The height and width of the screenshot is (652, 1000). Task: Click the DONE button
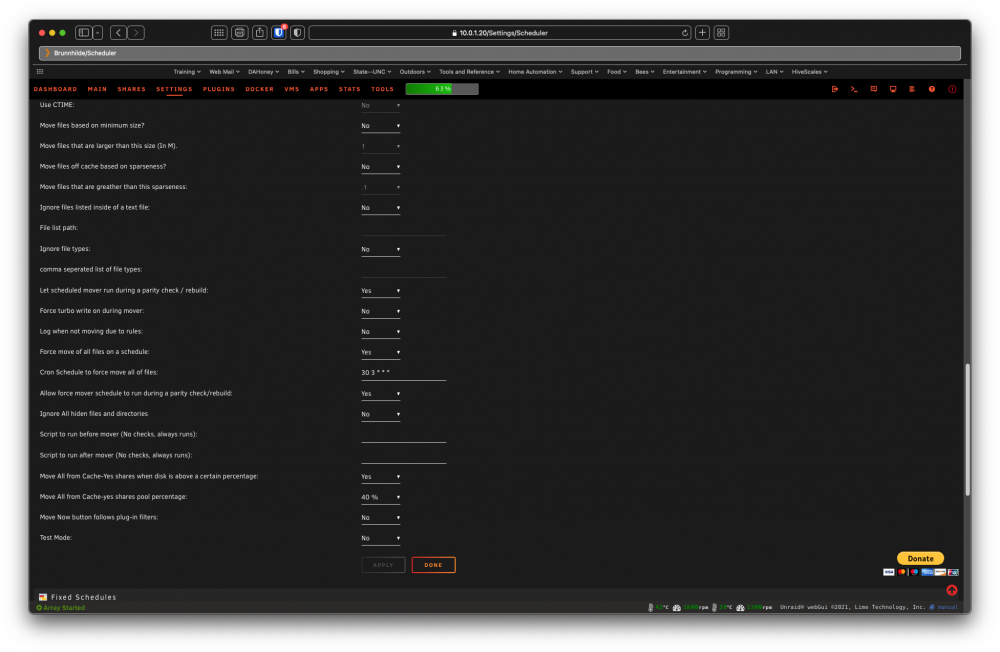(434, 565)
